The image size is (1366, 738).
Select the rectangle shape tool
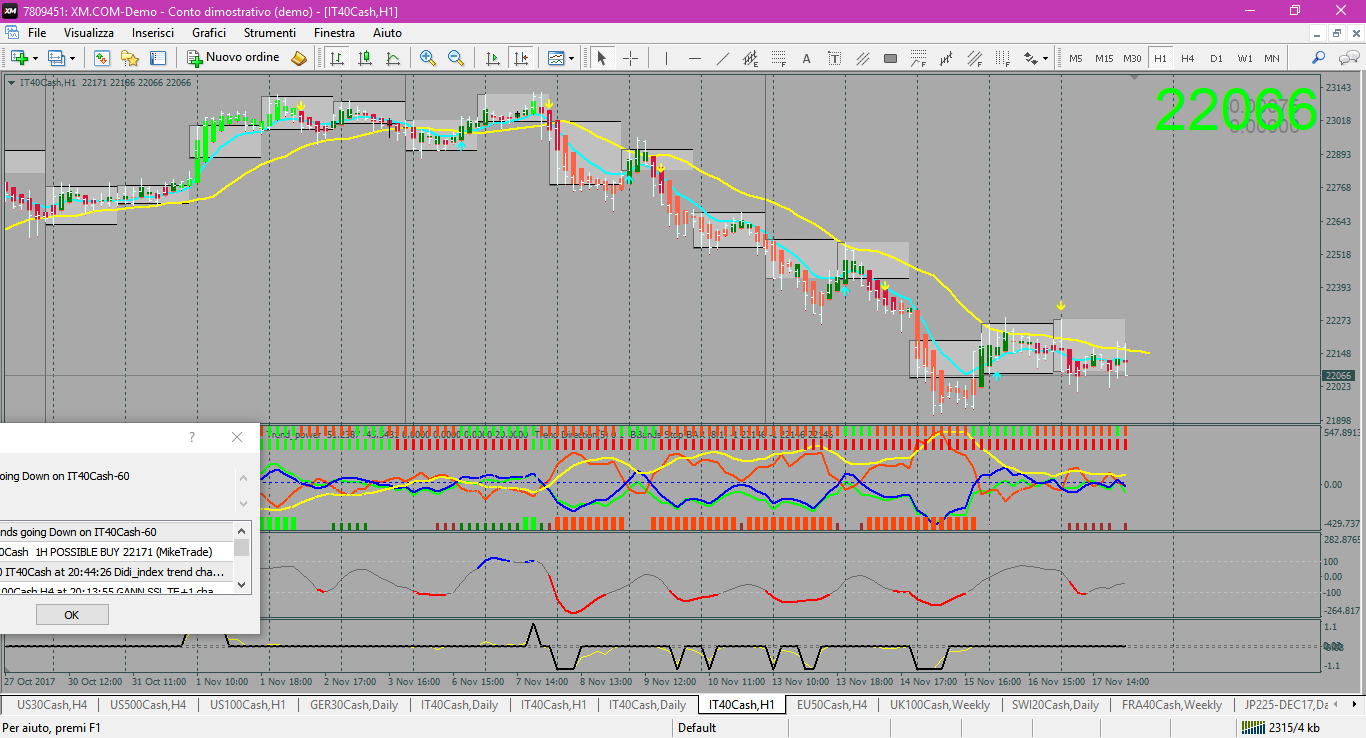[890, 58]
